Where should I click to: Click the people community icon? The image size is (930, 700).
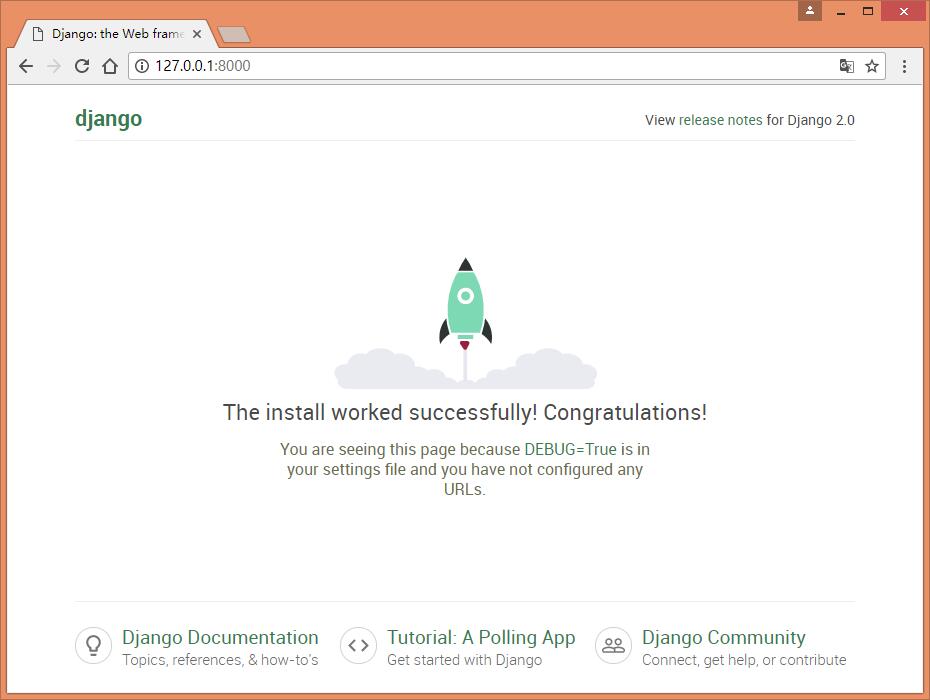[613, 645]
